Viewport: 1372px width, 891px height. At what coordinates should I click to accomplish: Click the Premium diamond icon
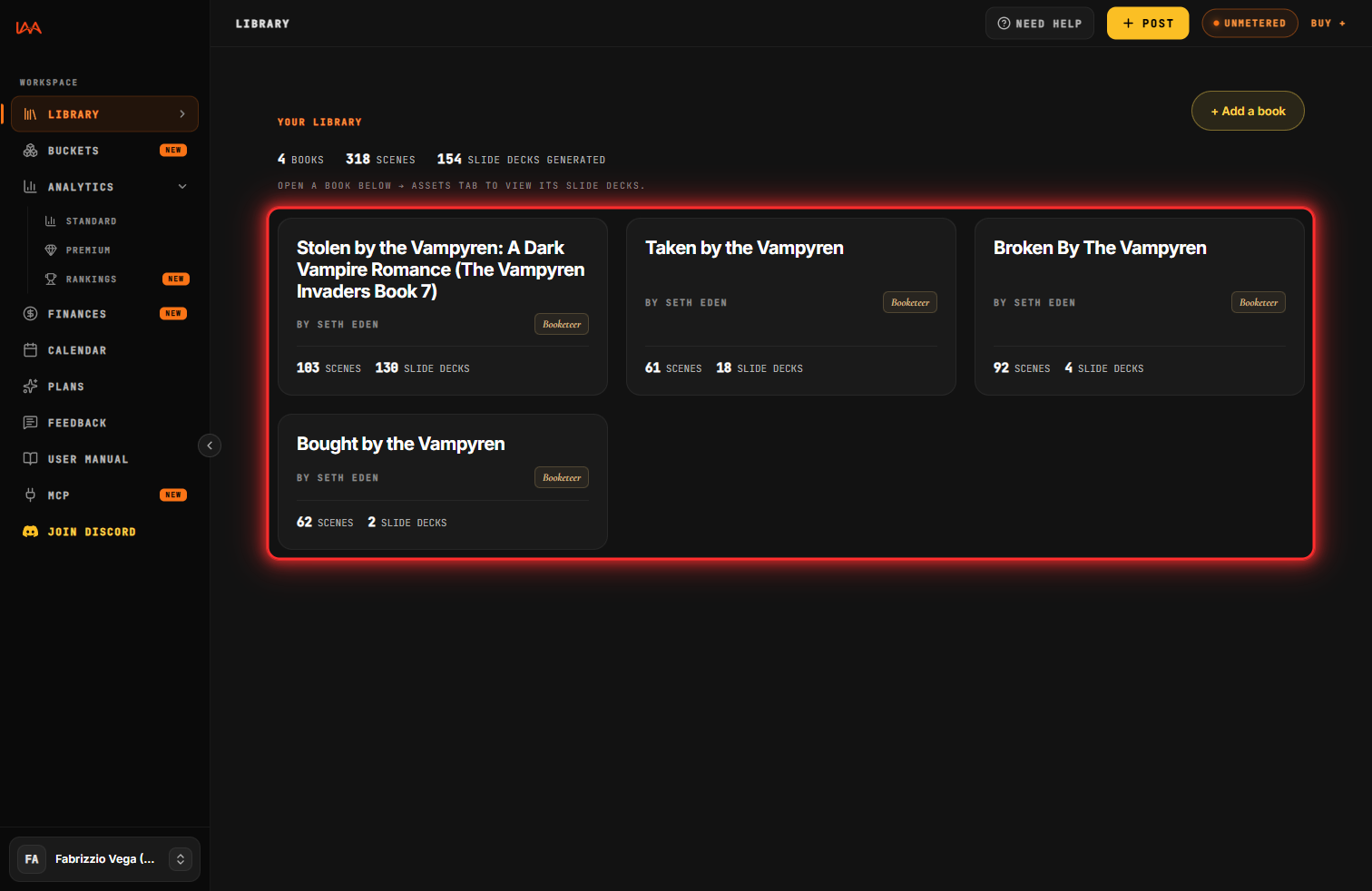point(51,250)
